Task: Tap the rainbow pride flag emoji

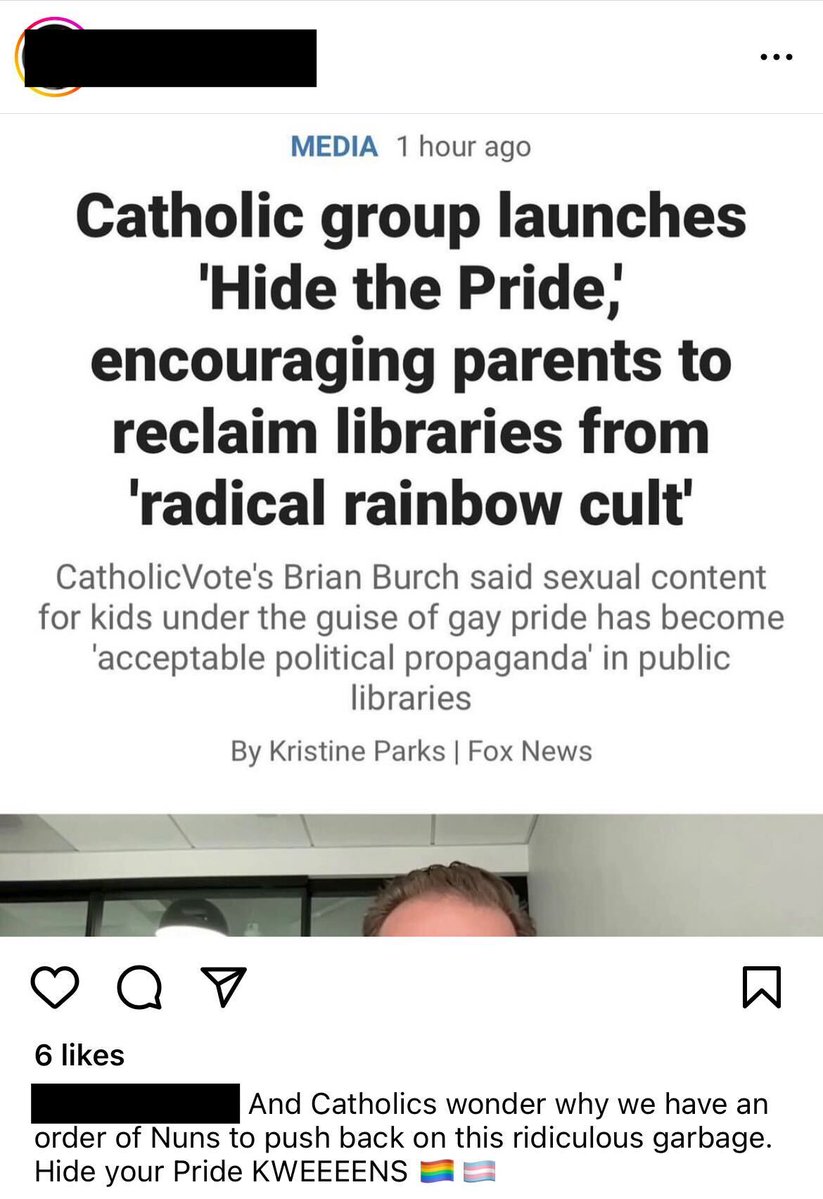Action: tap(438, 1171)
